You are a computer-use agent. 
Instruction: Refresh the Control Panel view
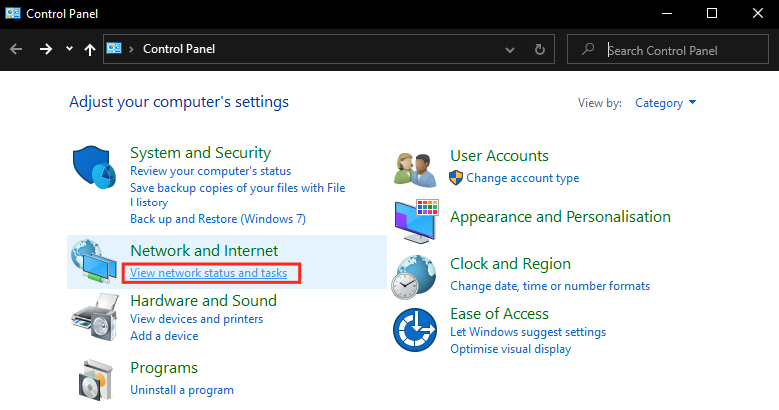pyautogui.click(x=540, y=49)
